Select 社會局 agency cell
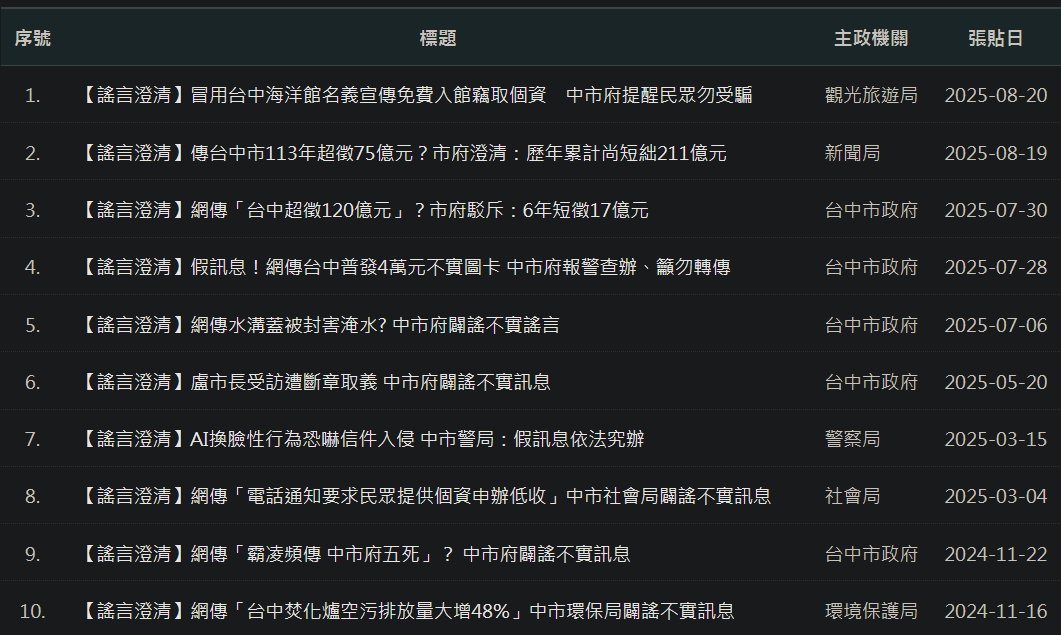1061x635 pixels. pos(852,496)
